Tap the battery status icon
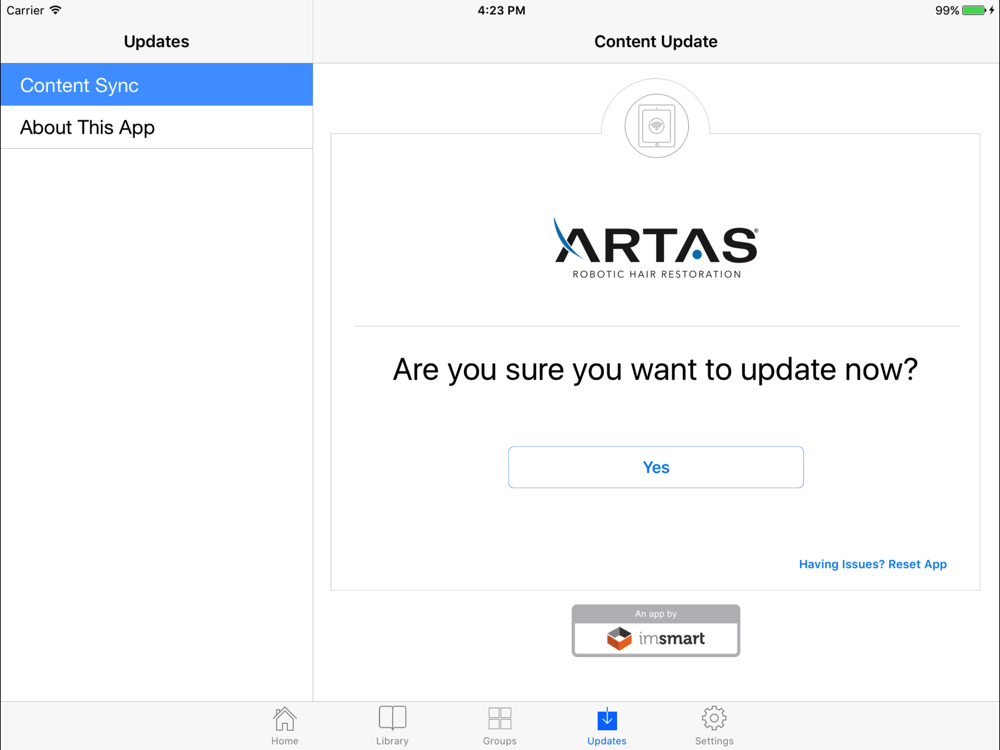 (978, 10)
